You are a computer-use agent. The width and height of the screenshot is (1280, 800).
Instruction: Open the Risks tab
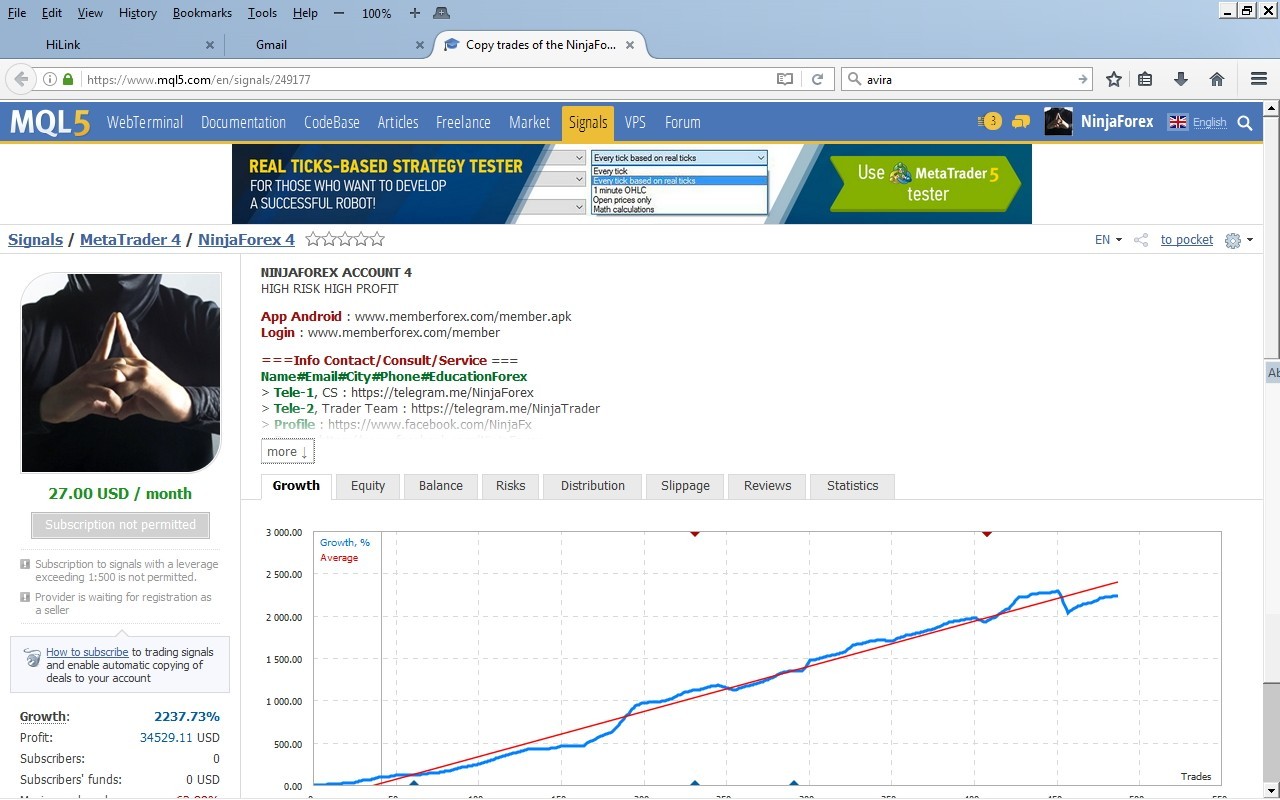click(510, 486)
